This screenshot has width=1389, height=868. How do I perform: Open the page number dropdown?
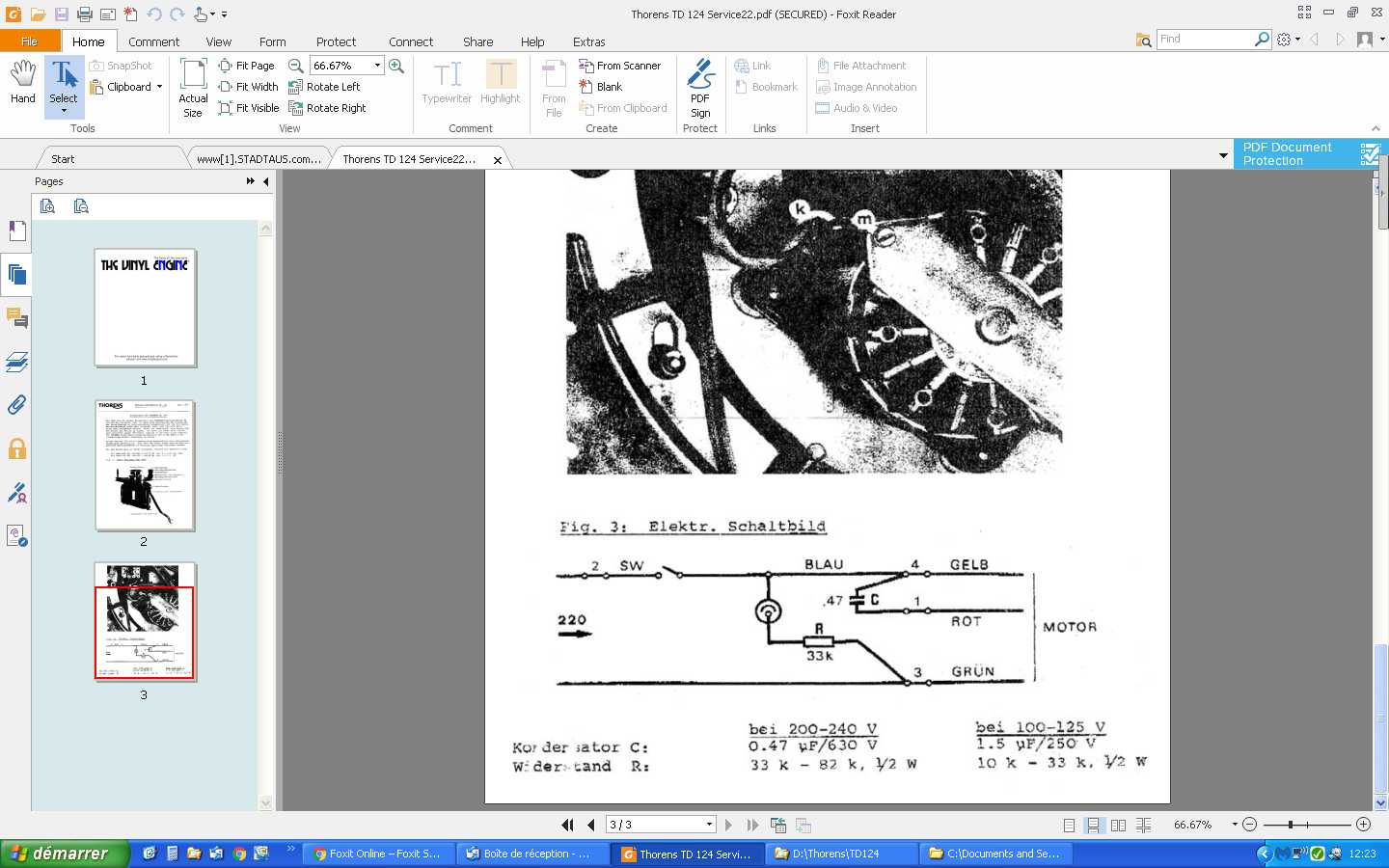(709, 825)
